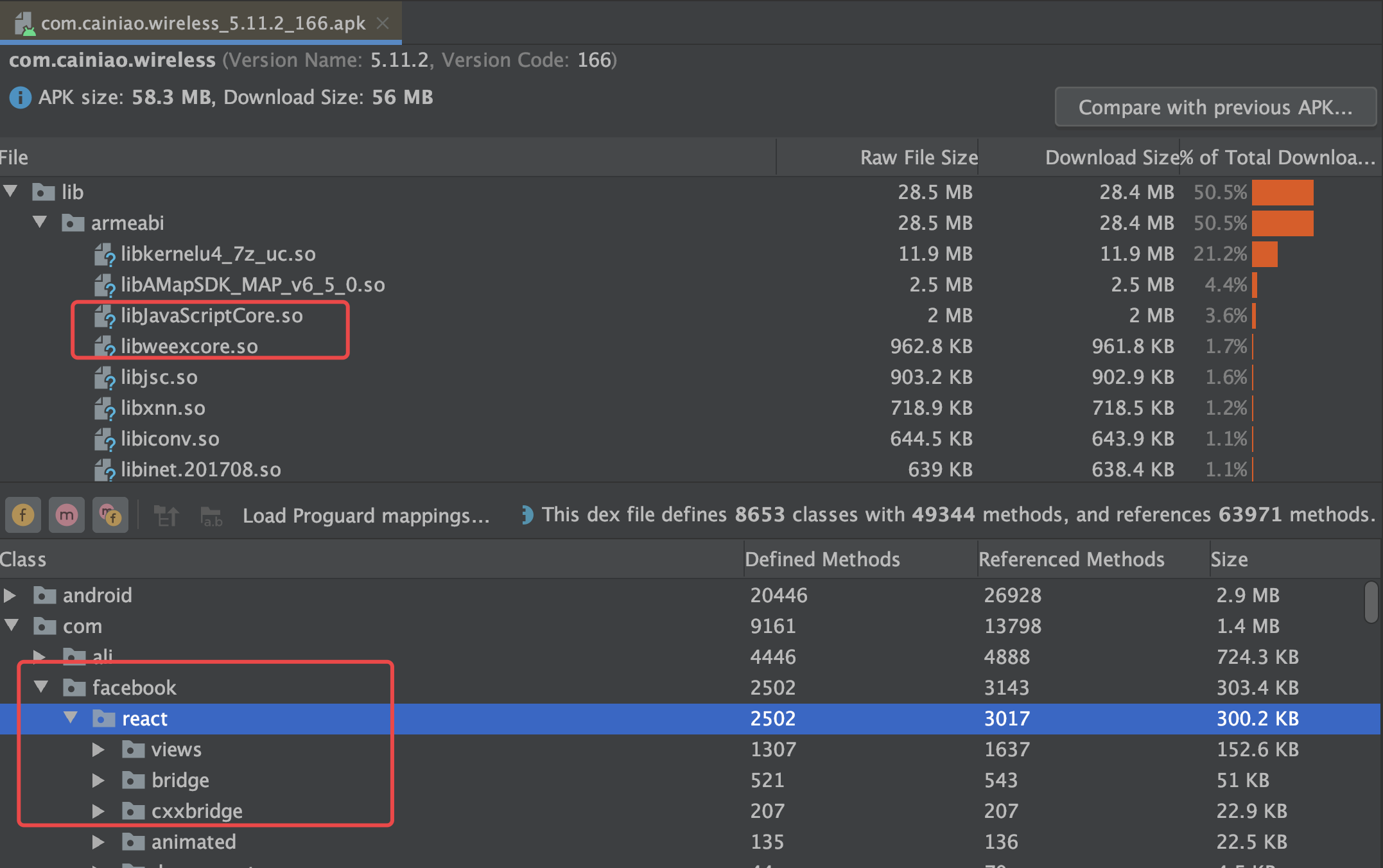Viewport: 1383px width, 868px height.
Task: Collapse the lib folder tree node
Action: click(11, 191)
